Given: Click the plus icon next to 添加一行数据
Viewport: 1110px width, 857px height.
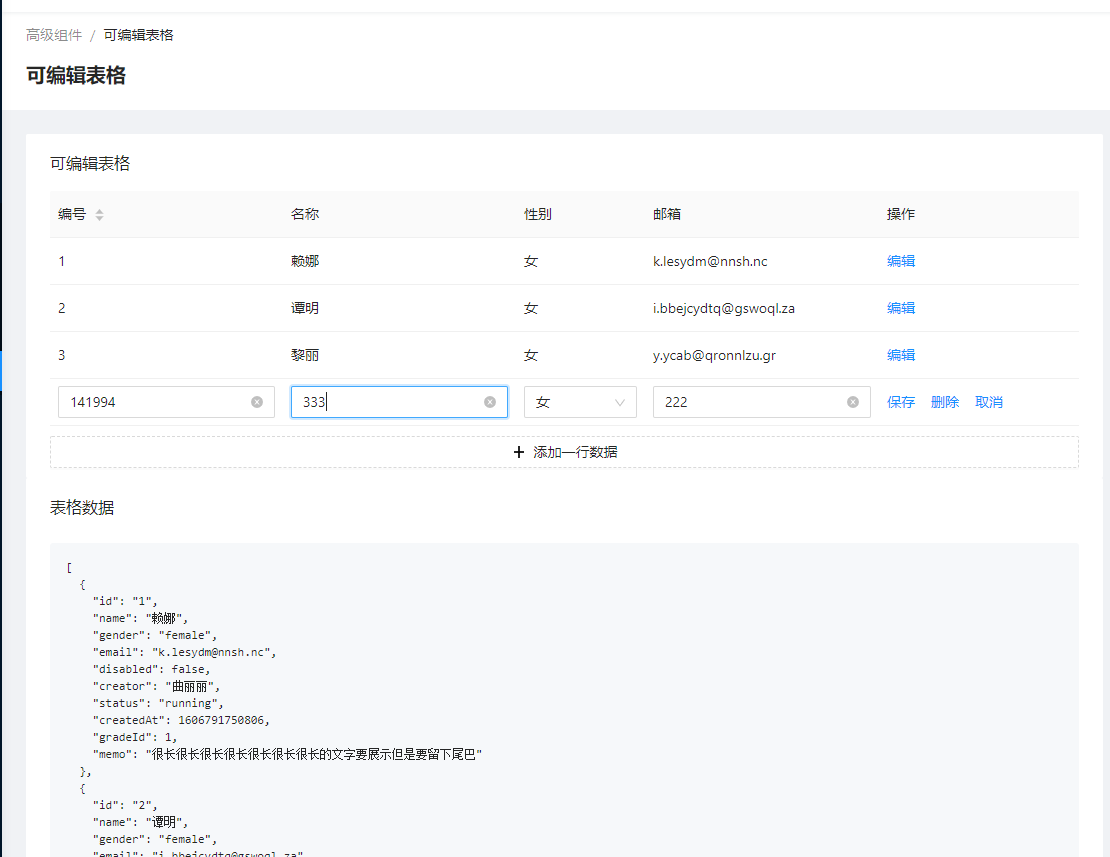Looking at the screenshot, I should click(x=518, y=451).
